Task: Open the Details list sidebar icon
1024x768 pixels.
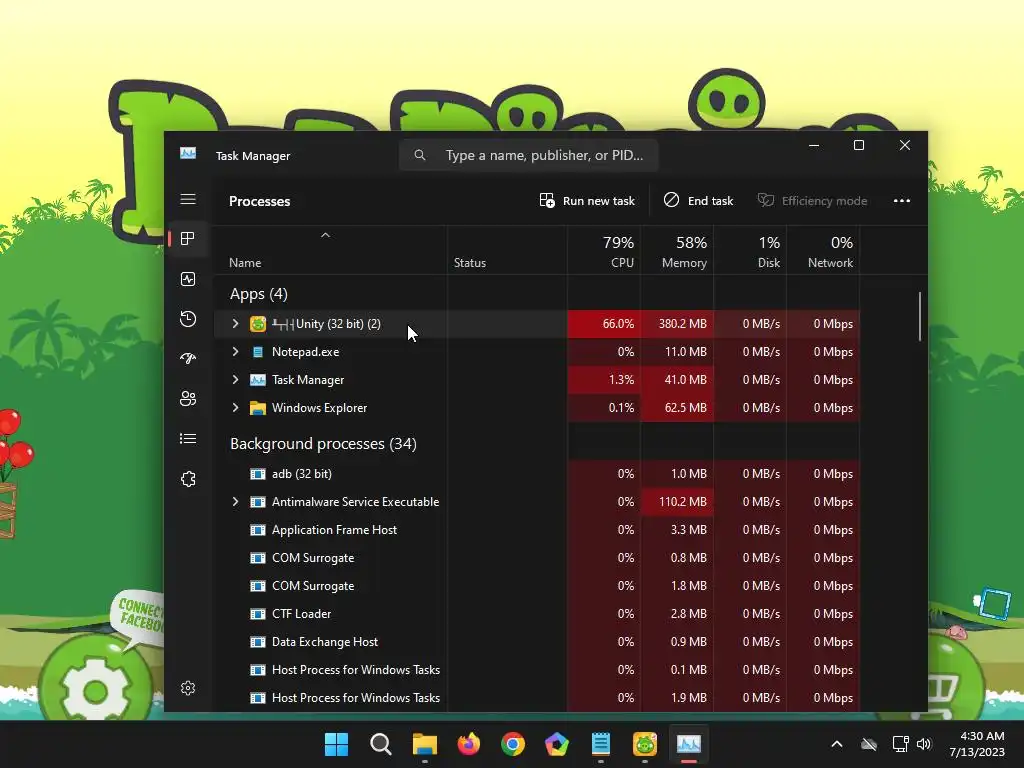Action: point(188,439)
